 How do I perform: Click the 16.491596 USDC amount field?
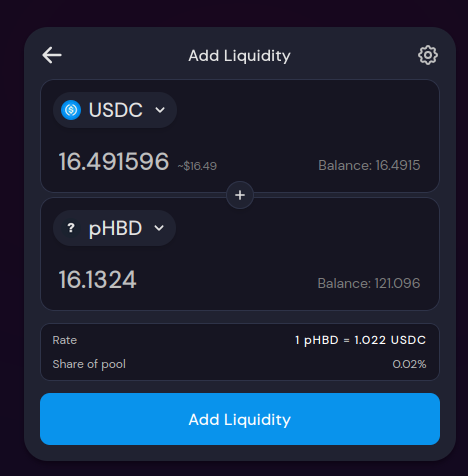click(114, 161)
